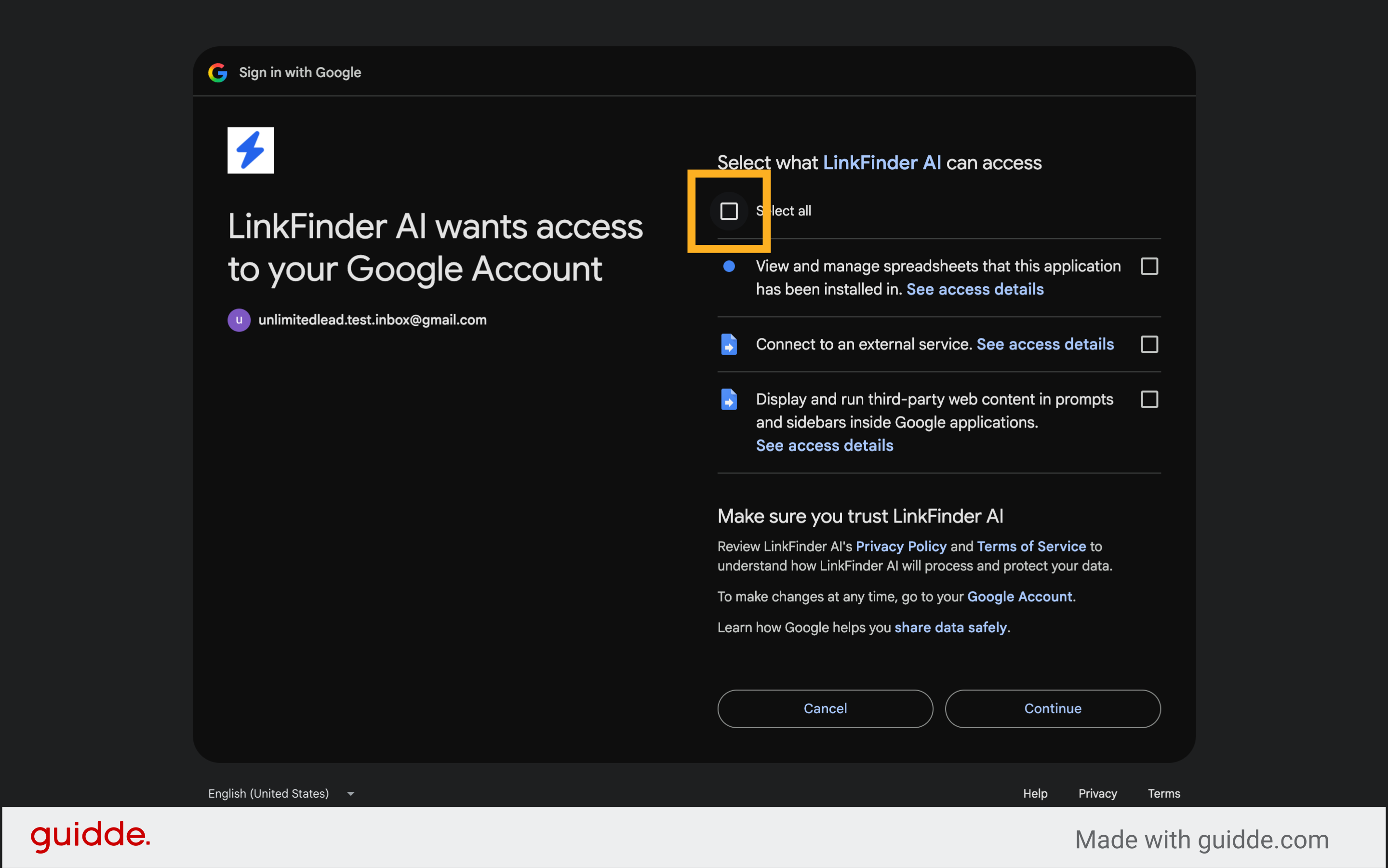This screenshot has width=1388, height=868.
Task: Click the LinkFinder AI link in heading
Action: 881,162
